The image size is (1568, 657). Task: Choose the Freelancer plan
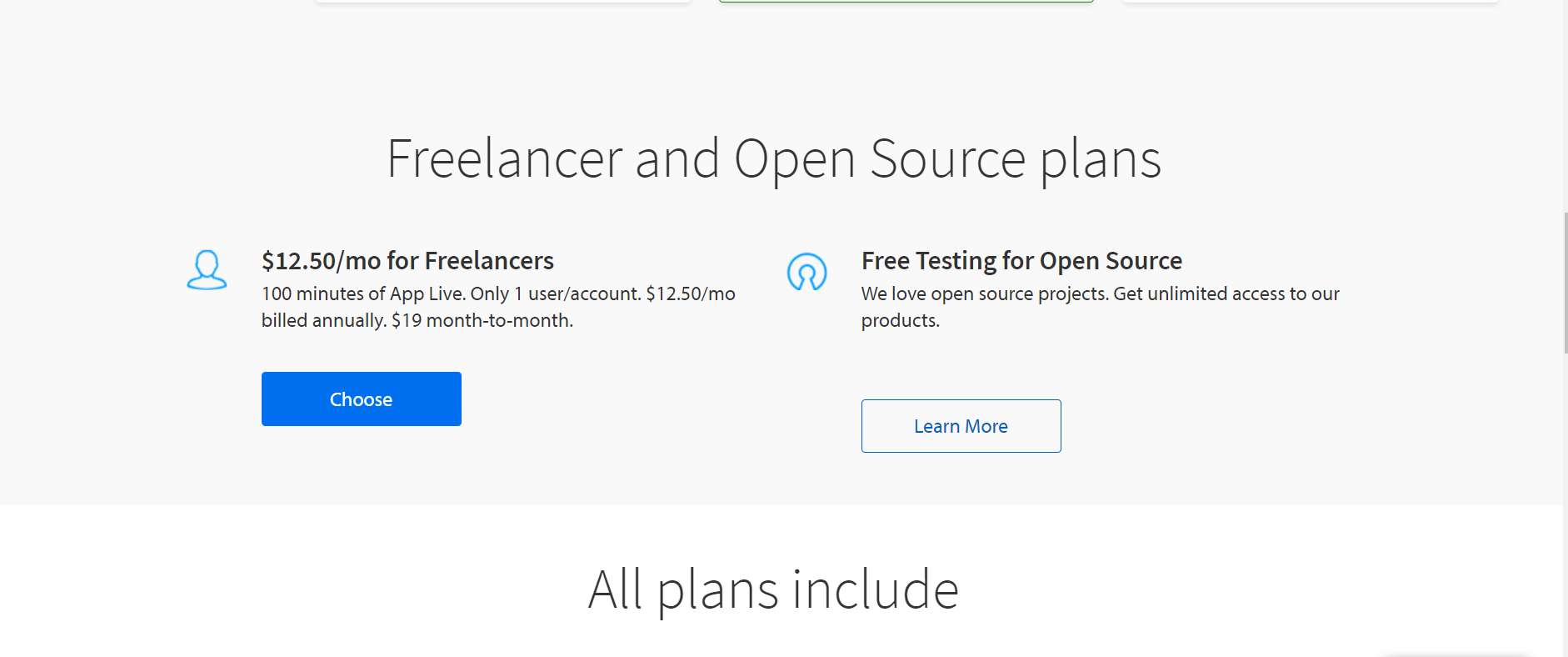[362, 399]
